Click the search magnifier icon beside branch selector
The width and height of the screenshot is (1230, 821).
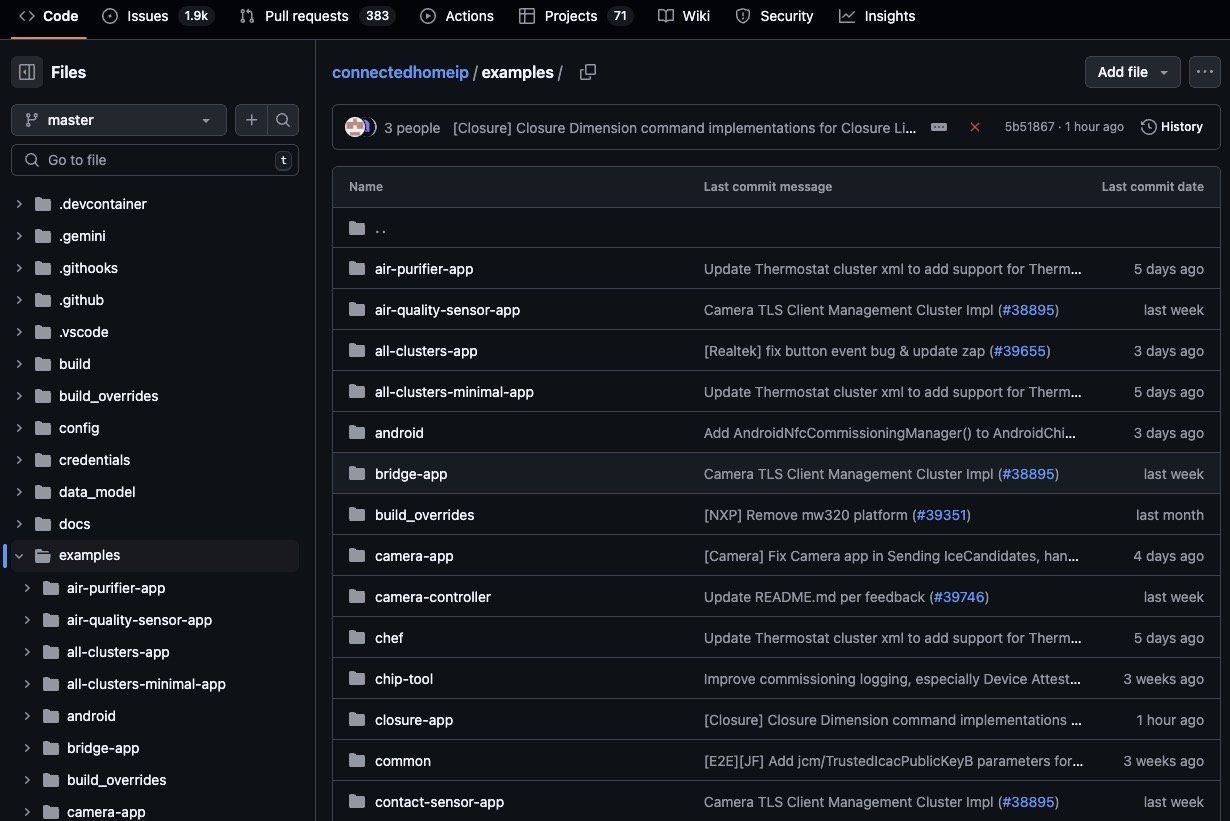(283, 120)
